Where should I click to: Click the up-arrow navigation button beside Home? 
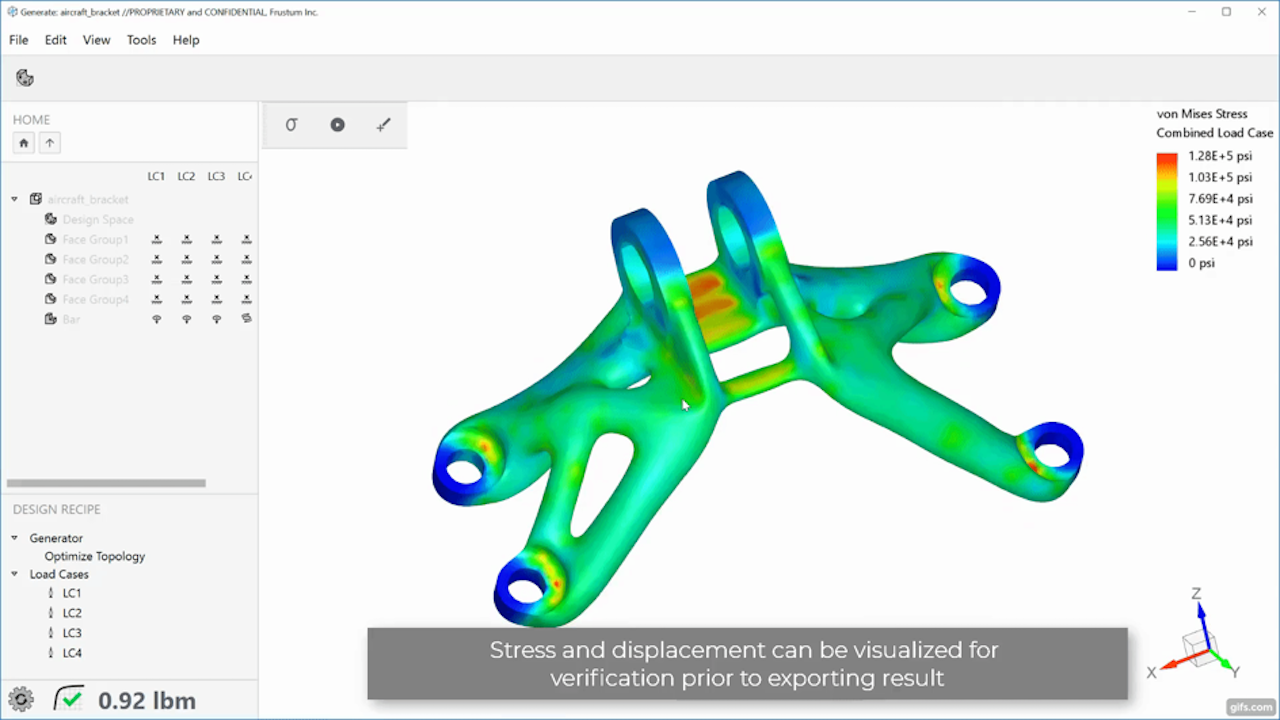coord(49,142)
